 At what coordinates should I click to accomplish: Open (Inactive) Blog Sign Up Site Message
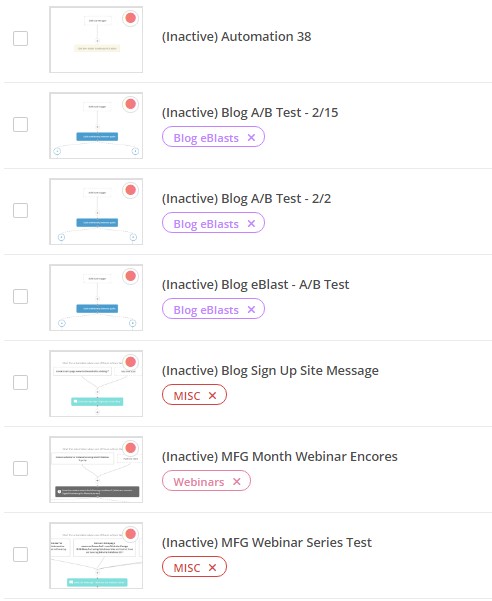click(x=270, y=371)
